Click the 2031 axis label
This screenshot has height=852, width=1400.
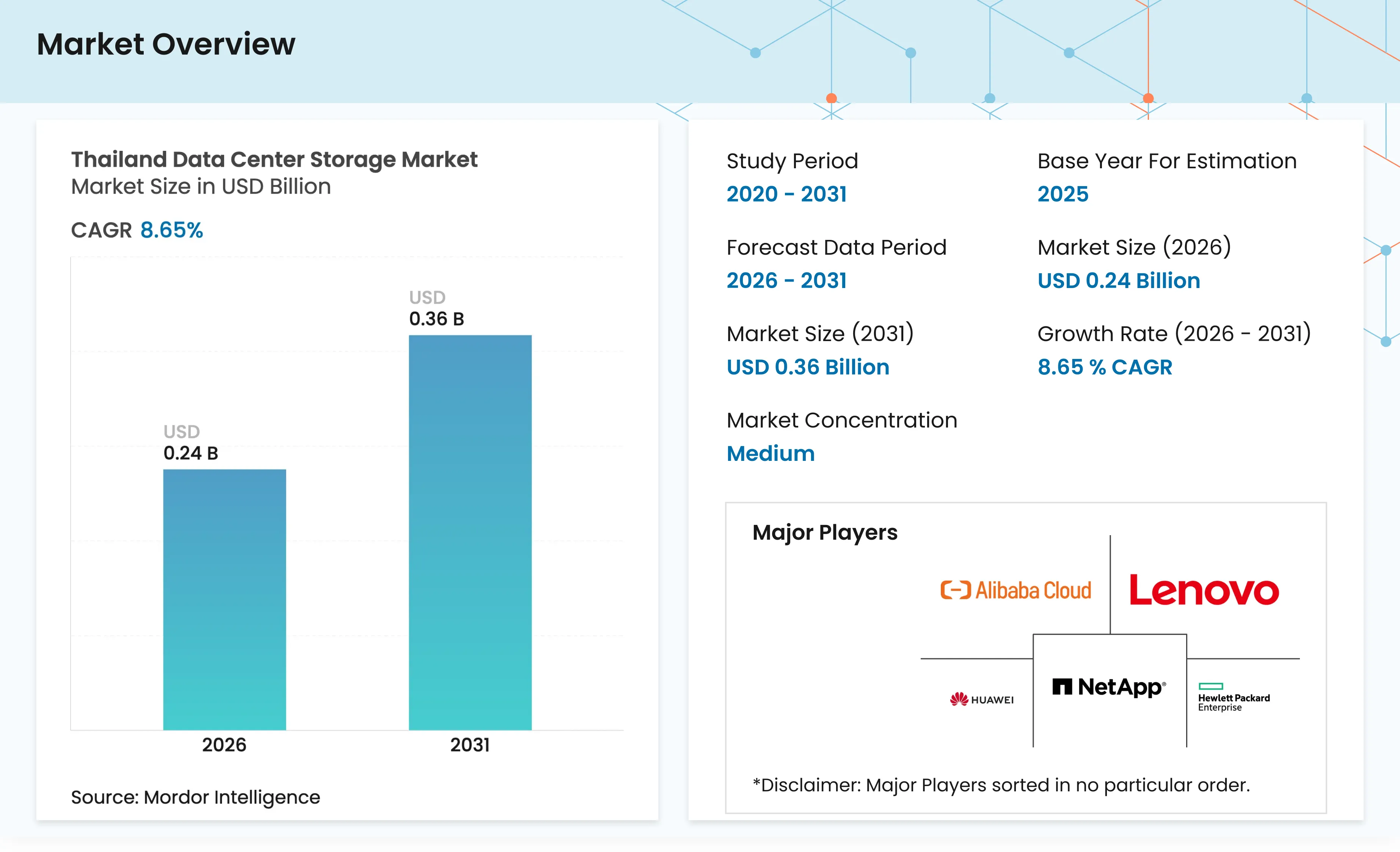470,745
